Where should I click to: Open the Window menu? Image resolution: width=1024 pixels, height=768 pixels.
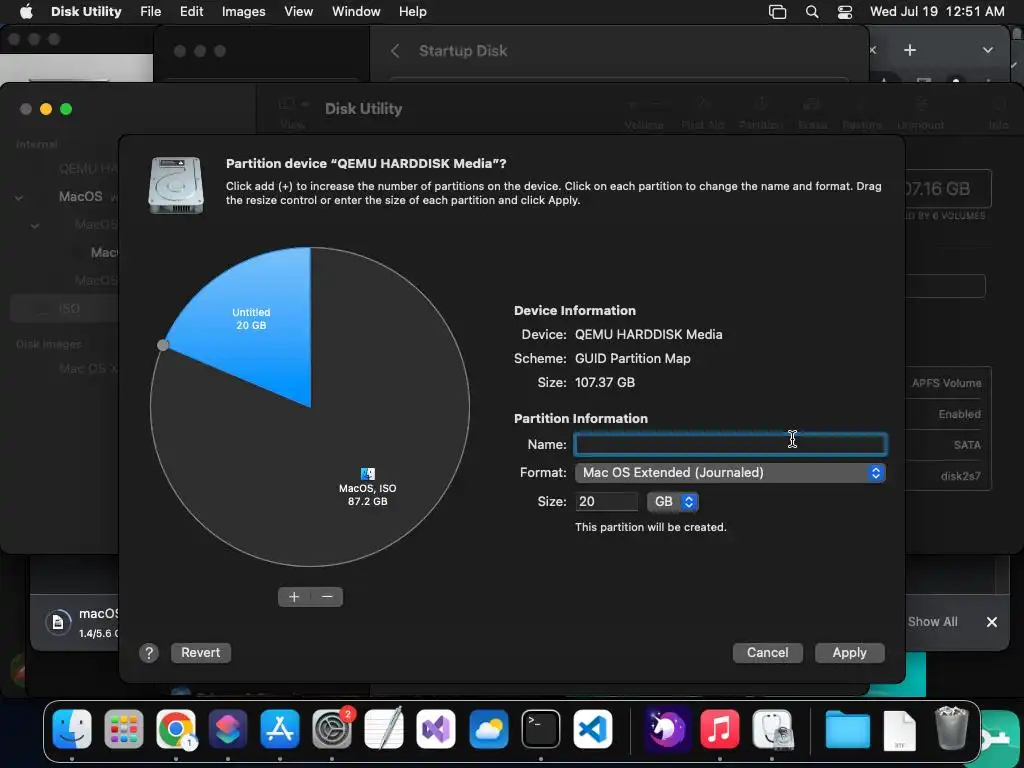coord(356,11)
